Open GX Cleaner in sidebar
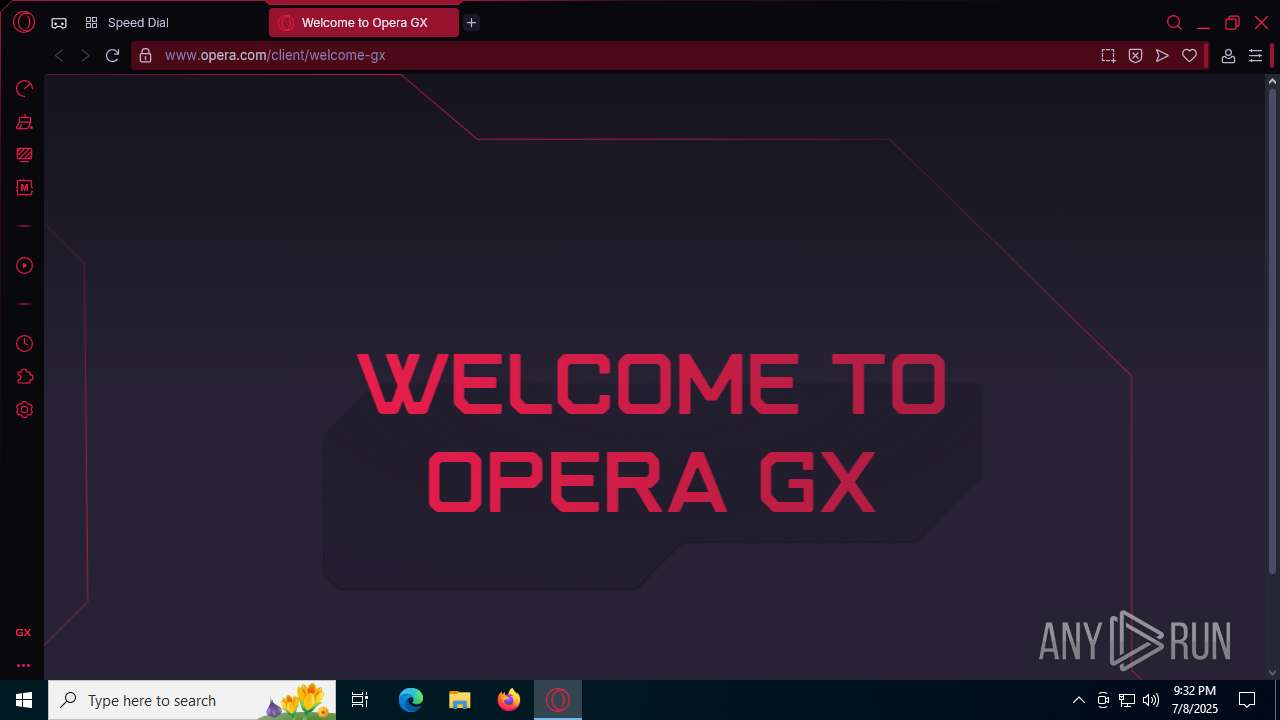This screenshot has height=720, width=1280. 24,122
